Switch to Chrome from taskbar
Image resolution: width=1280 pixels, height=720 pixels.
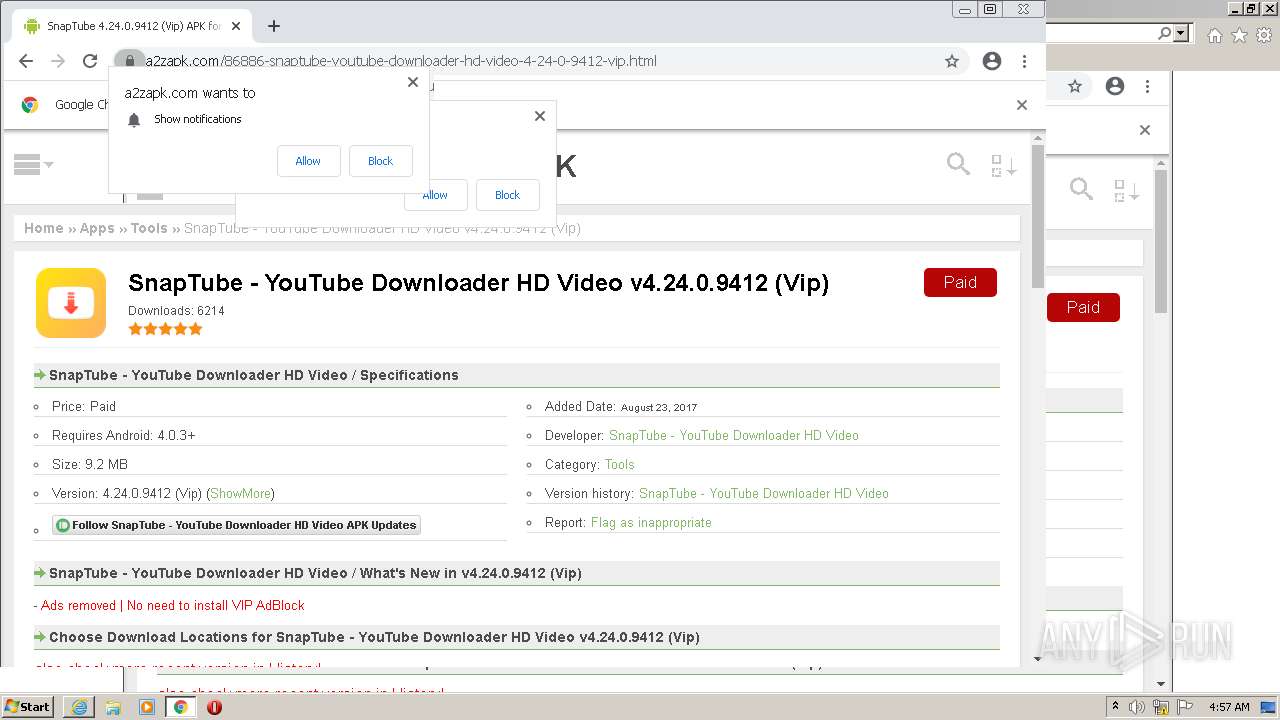(x=181, y=707)
